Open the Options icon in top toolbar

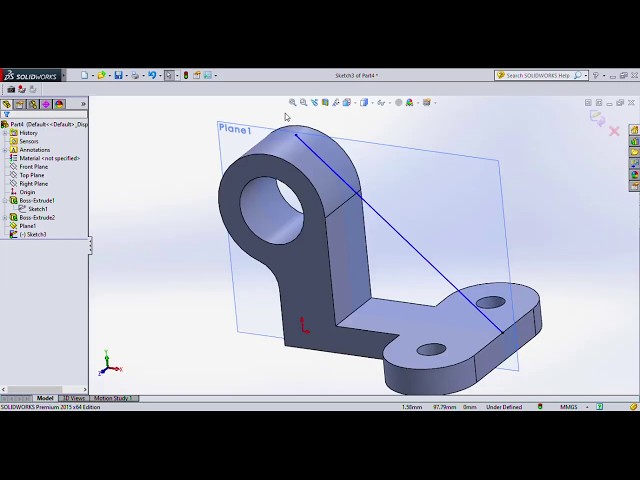(208, 75)
